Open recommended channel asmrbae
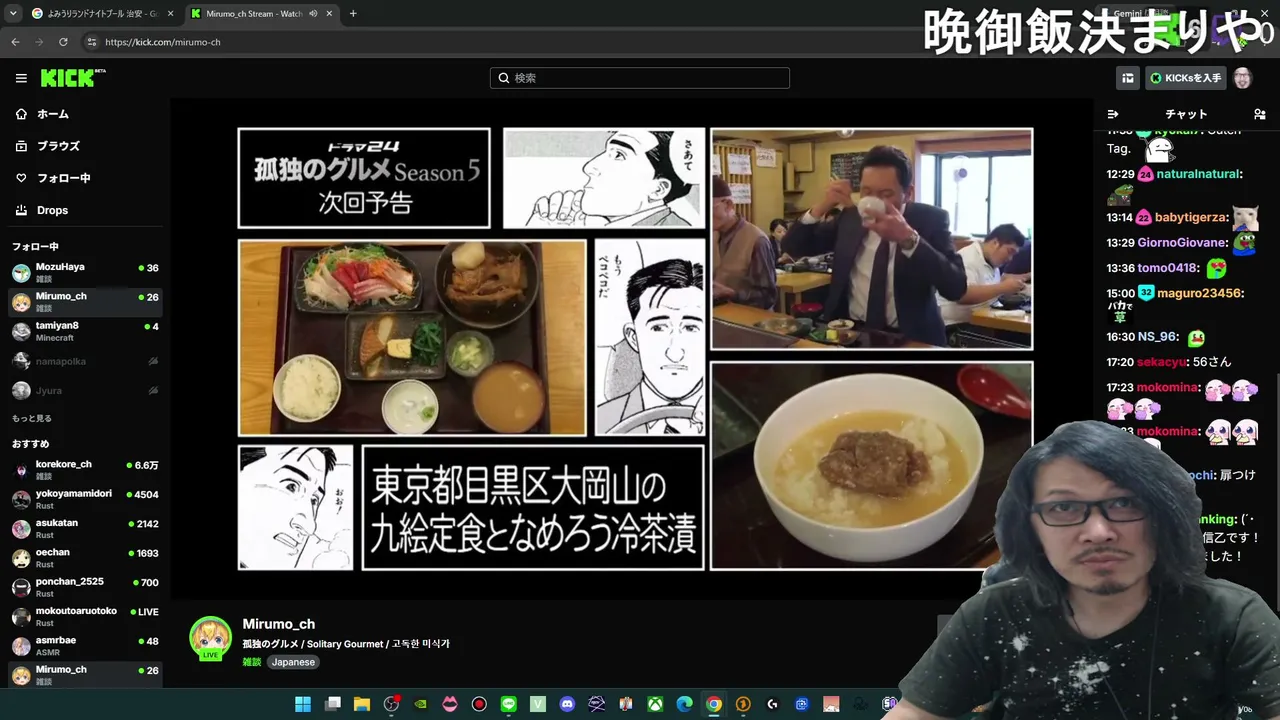 [x=85, y=645]
